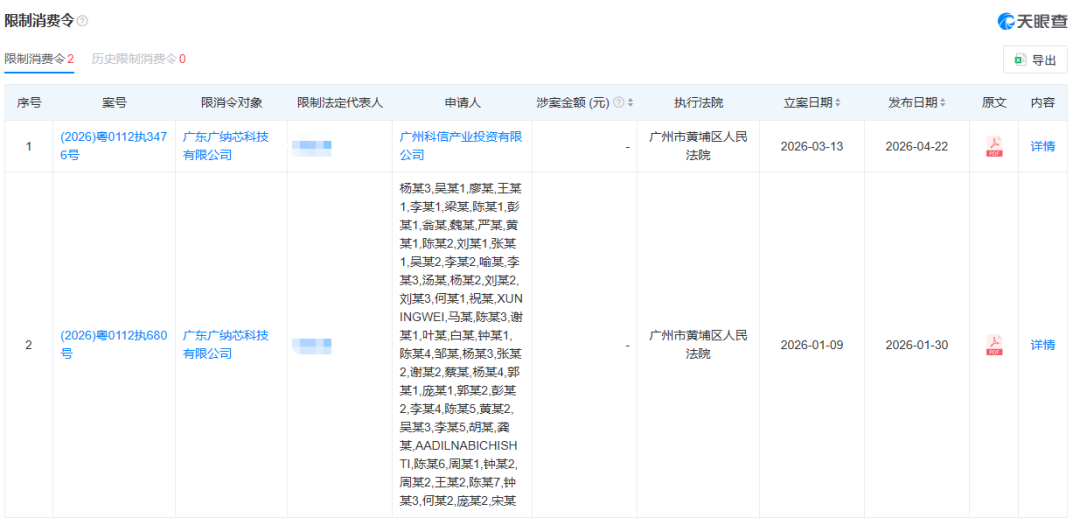The height and width of the screenshot is (525, 1080).
Task: Click date 2026-03-13
Action: click(811, 147)
